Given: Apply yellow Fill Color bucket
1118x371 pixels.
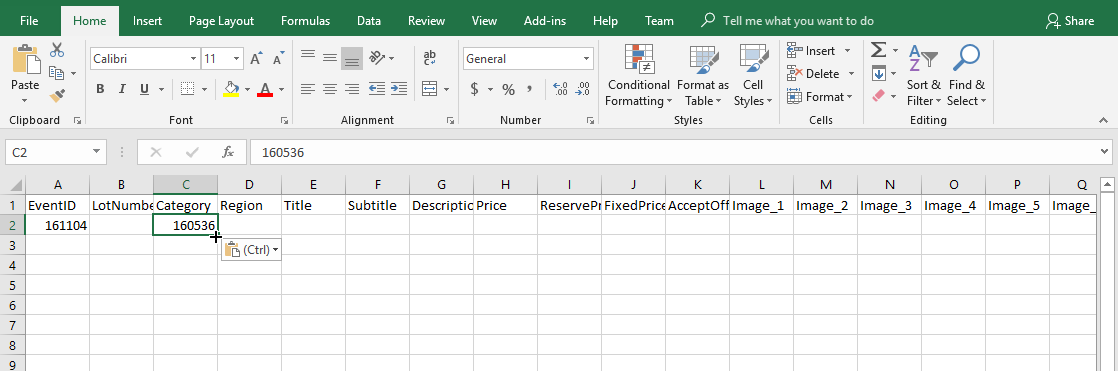Looking at the screenshot, I should (x=231, y=89).
